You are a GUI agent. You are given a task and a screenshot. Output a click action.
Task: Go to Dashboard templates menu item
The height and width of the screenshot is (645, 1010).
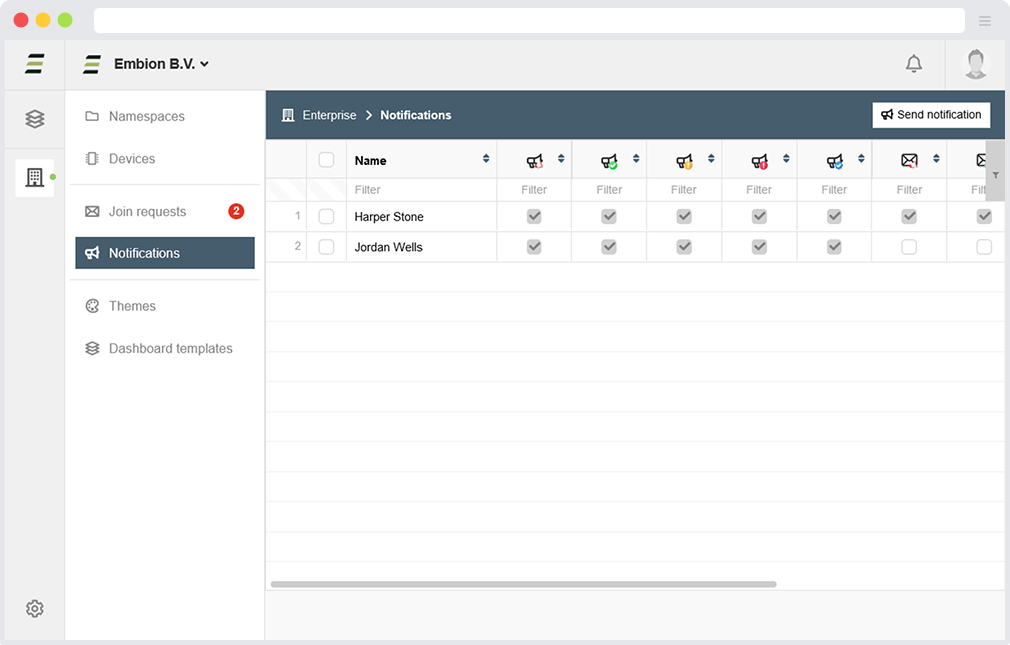coord(170,348)
